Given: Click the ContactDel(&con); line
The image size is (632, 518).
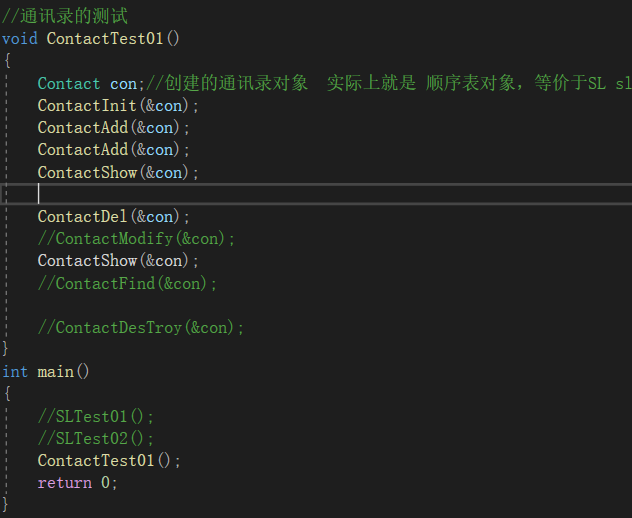Looking at the screenshot, I should pos(114,217).
